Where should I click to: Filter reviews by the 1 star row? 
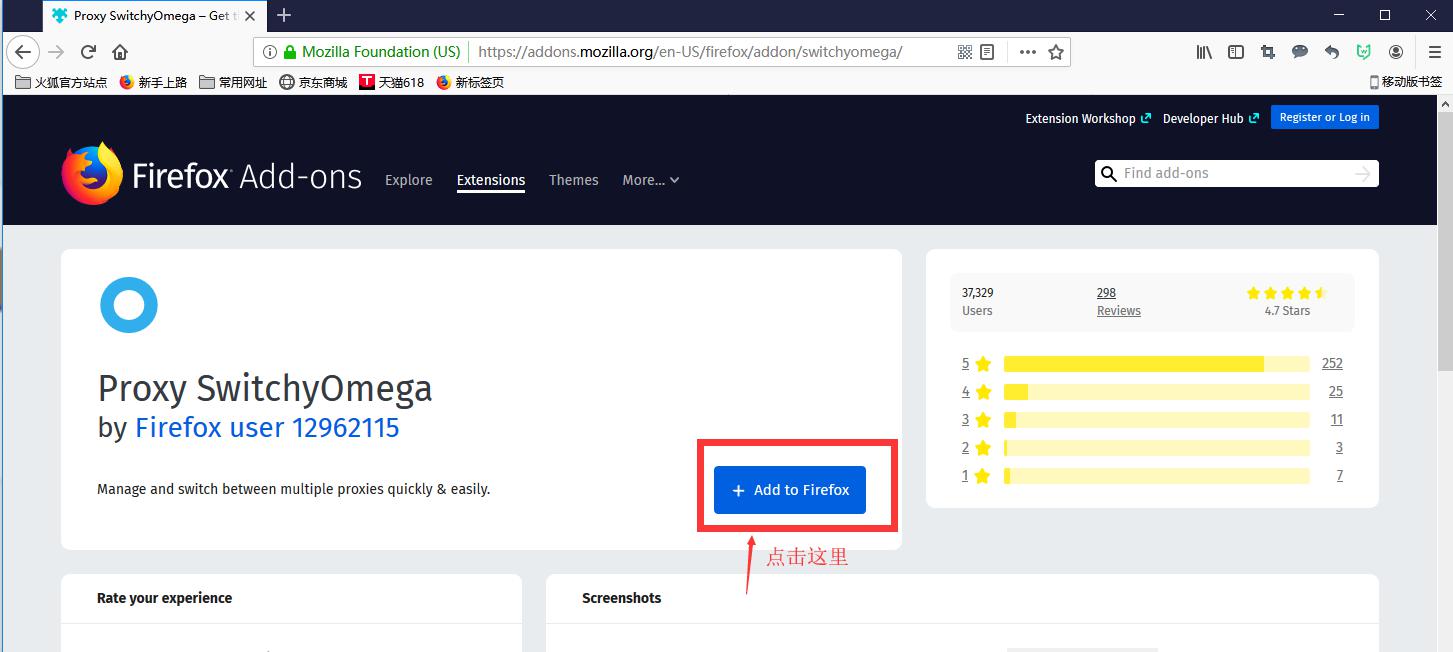pos(1152,476)
